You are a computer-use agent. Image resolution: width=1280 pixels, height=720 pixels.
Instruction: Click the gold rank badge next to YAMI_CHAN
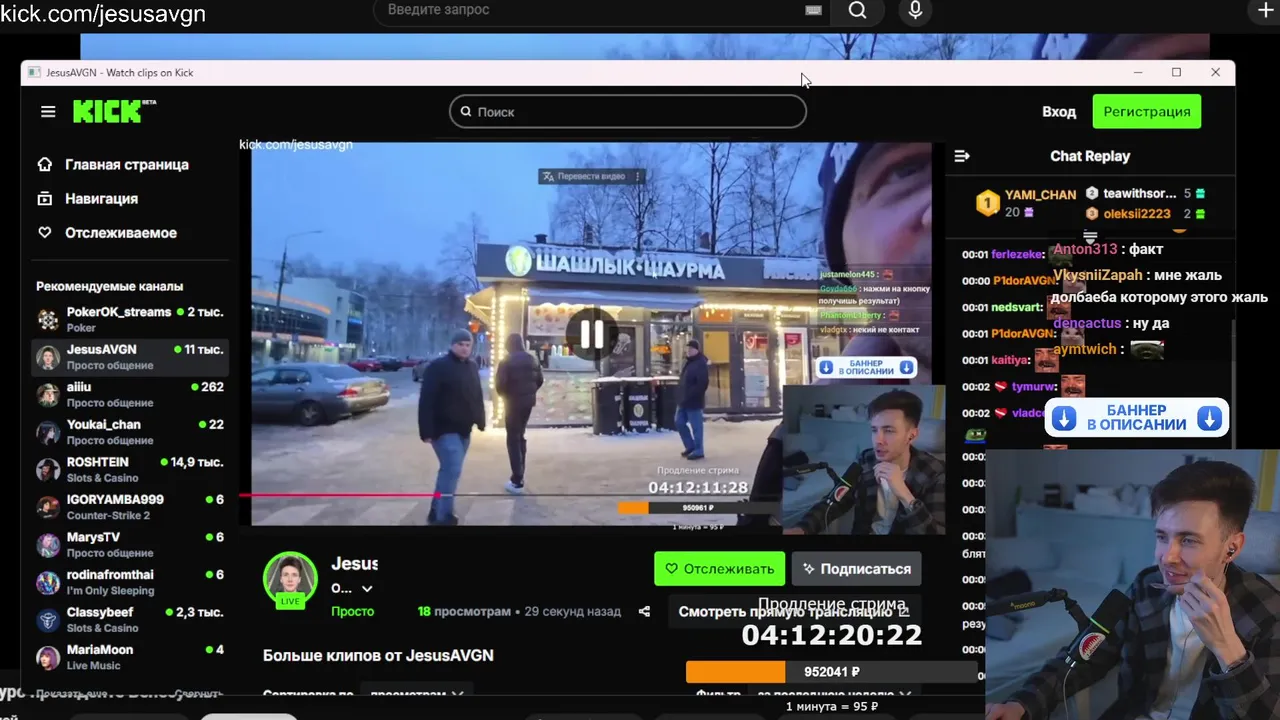tap(988, 203)
